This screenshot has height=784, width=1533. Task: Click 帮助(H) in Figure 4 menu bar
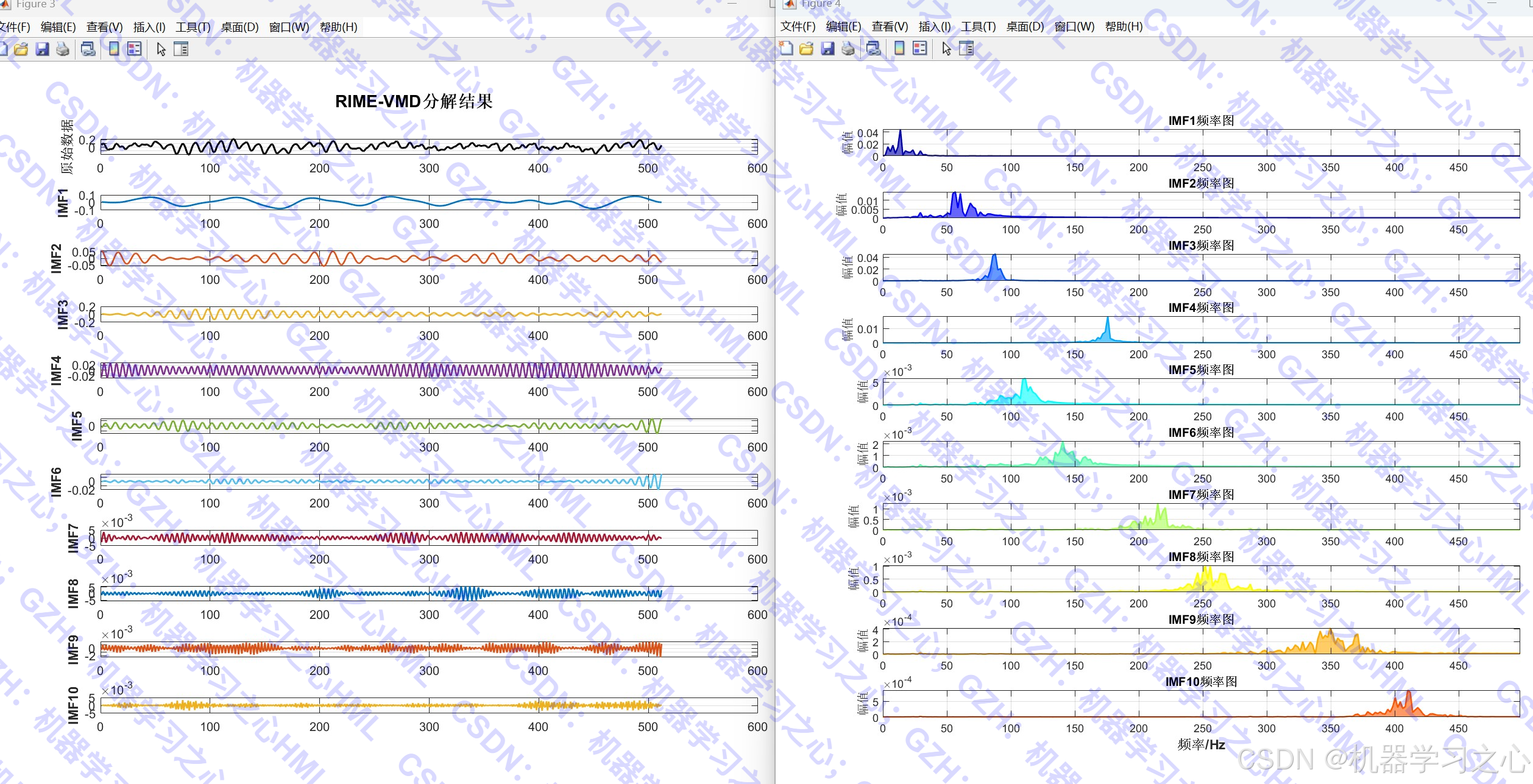[1124, 27]
